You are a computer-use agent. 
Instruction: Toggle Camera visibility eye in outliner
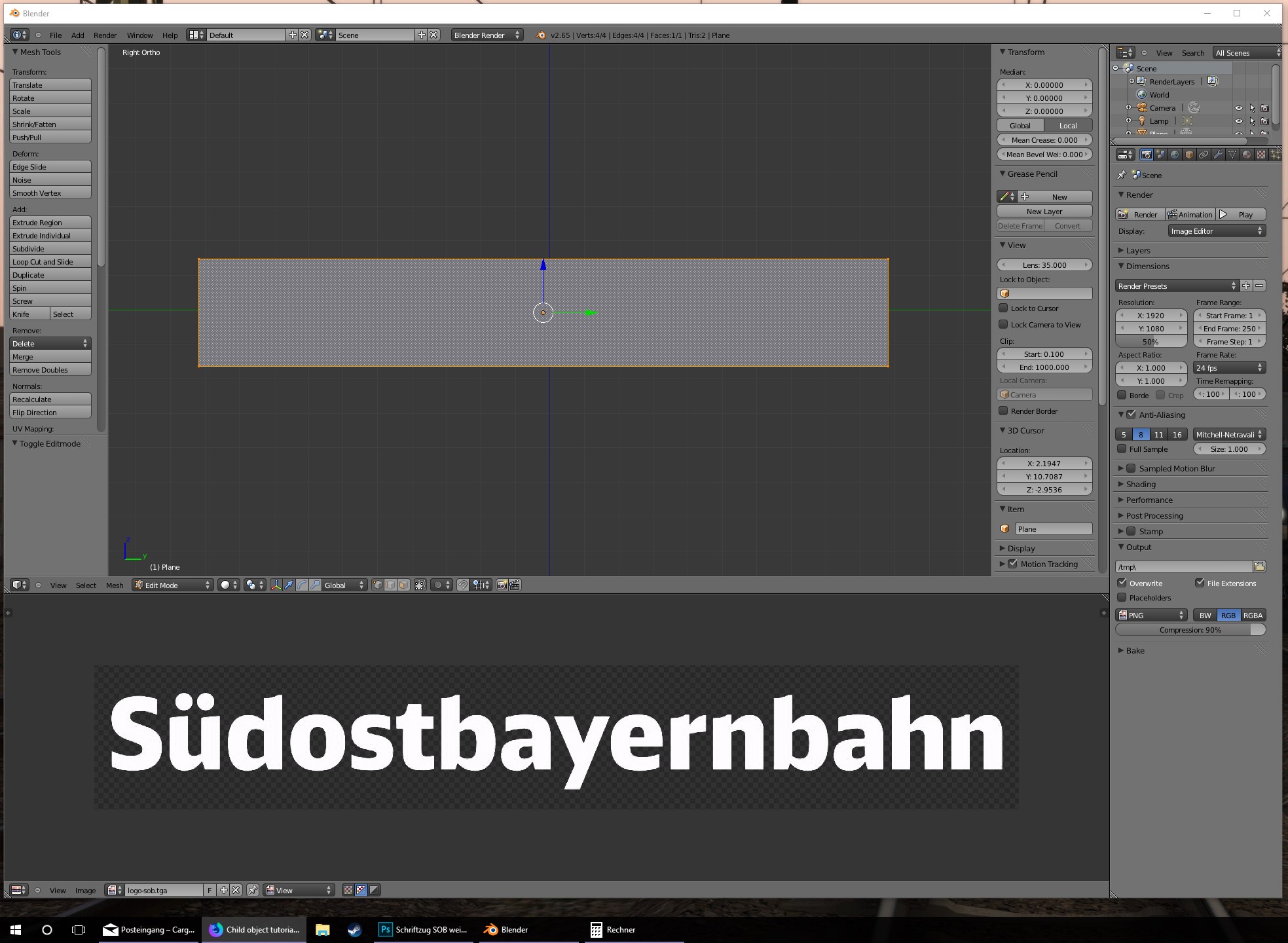(1238, 108)
